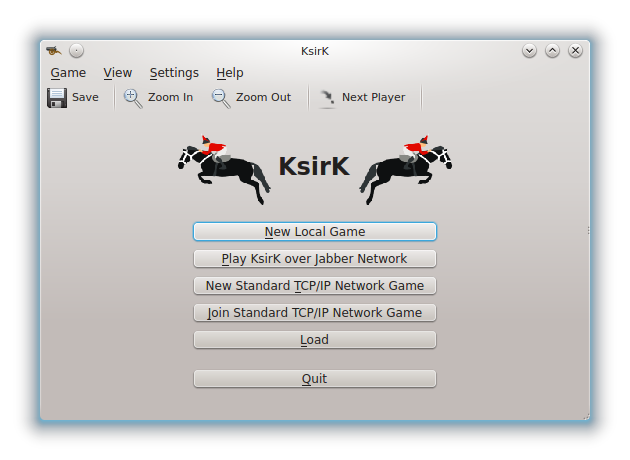Toggle the on-all-desktops round title button
Screen dimensions: 630x460
coord(76,51)
